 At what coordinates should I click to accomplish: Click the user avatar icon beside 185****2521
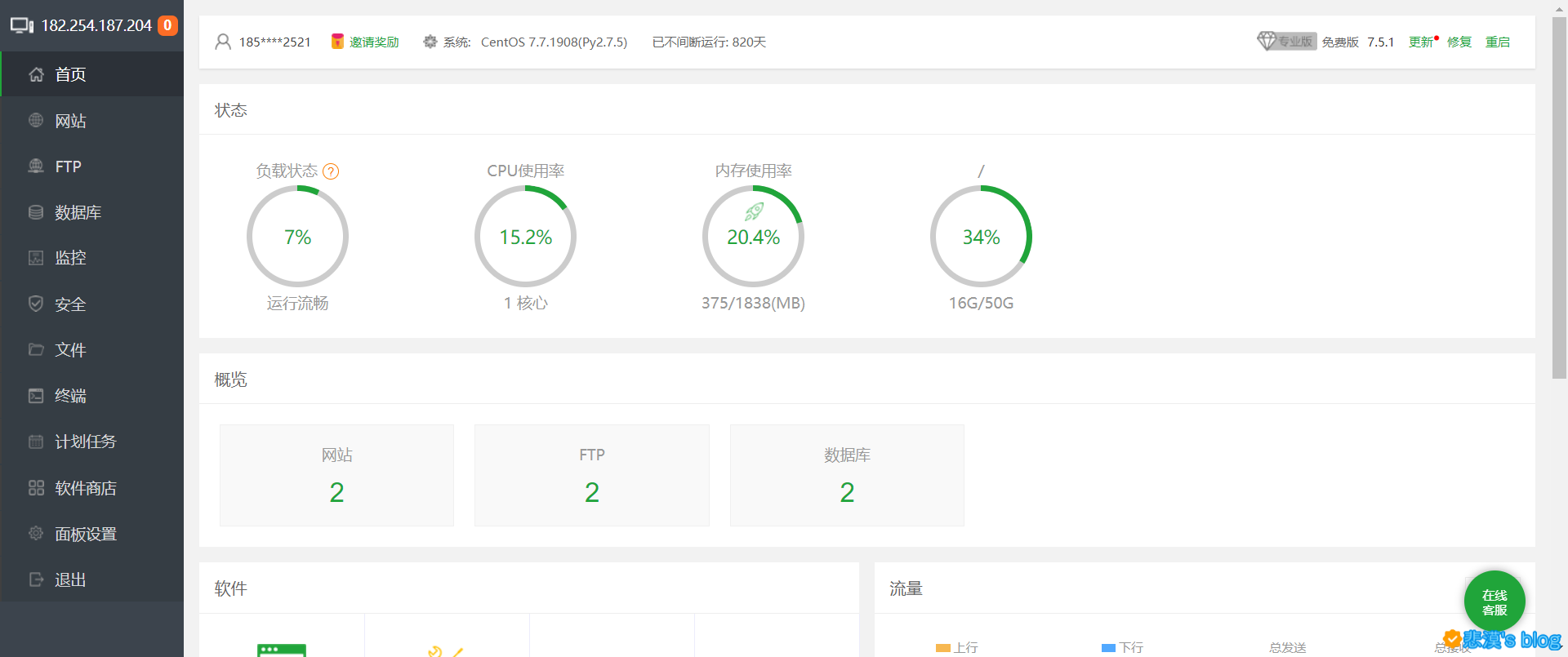click(223, 42)
